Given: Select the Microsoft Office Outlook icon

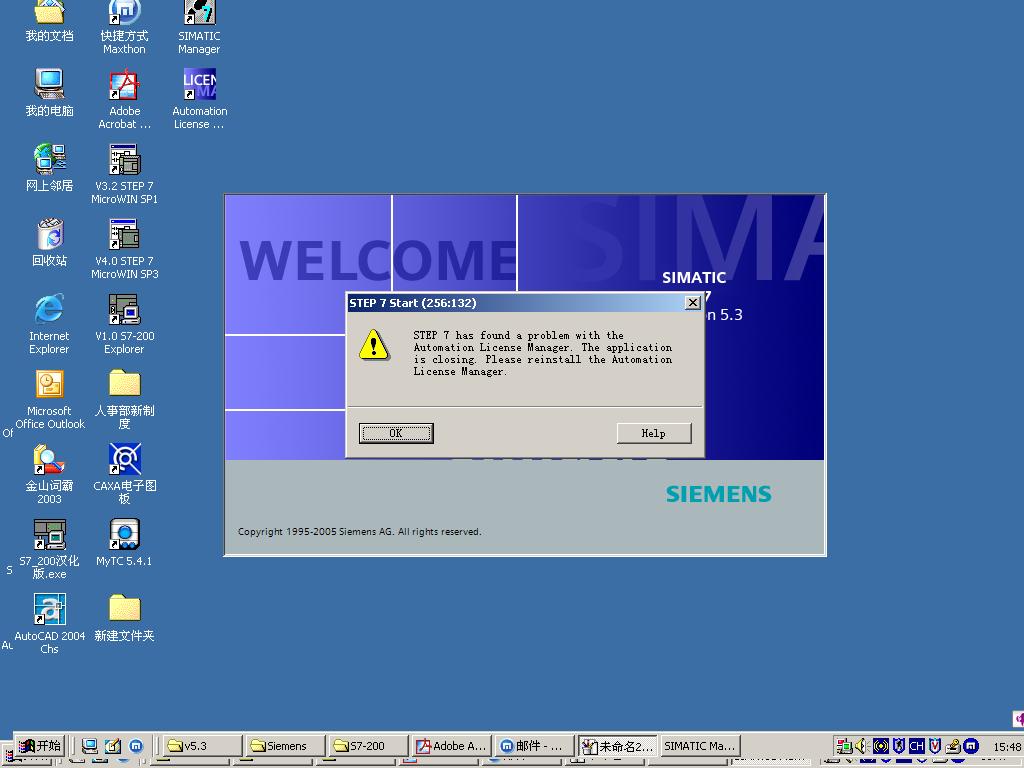Looking at the screenshot, I should [x=50, y=400].
